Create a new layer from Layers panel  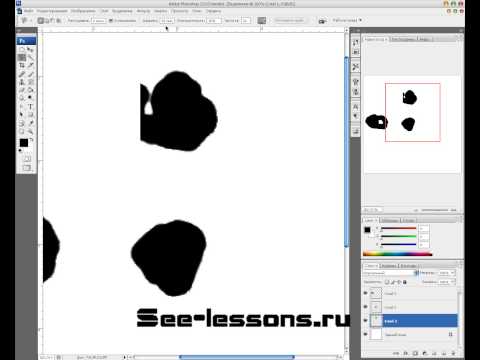[x=444, y=353]
